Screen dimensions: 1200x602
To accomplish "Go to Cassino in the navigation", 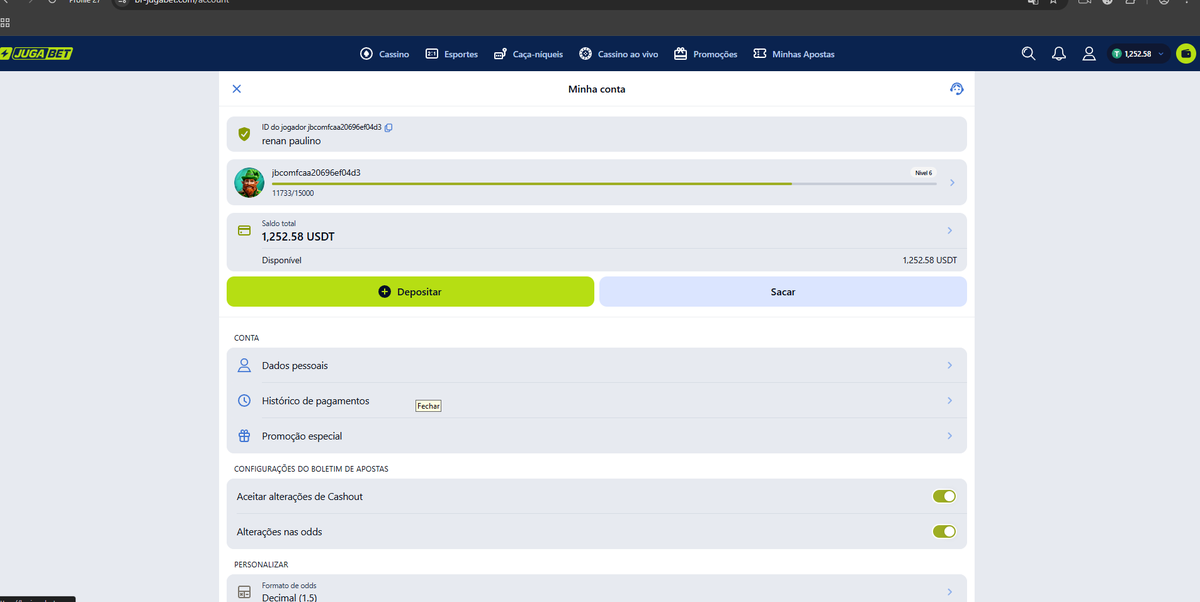I will [x=385, y=54].
